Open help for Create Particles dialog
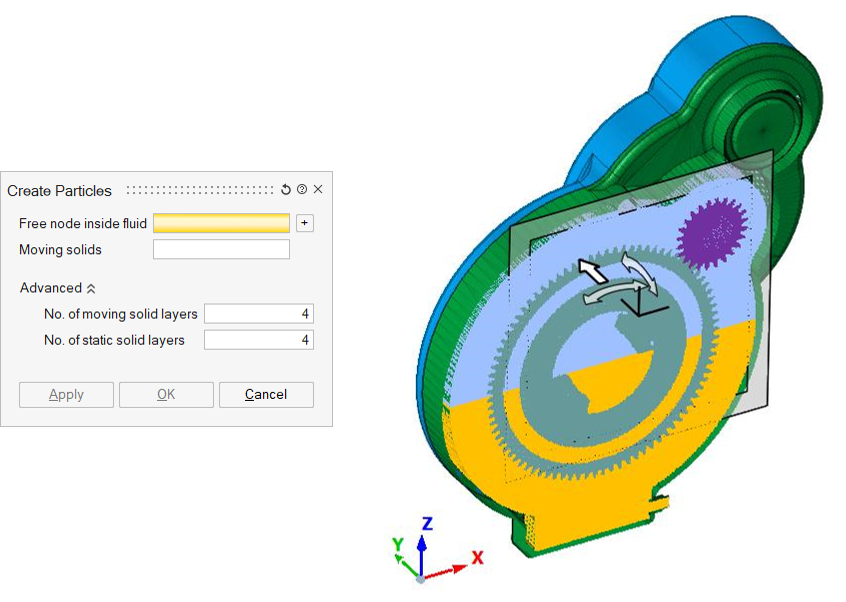The height and width of the screenshot is (602, 846). coord(302,190)
